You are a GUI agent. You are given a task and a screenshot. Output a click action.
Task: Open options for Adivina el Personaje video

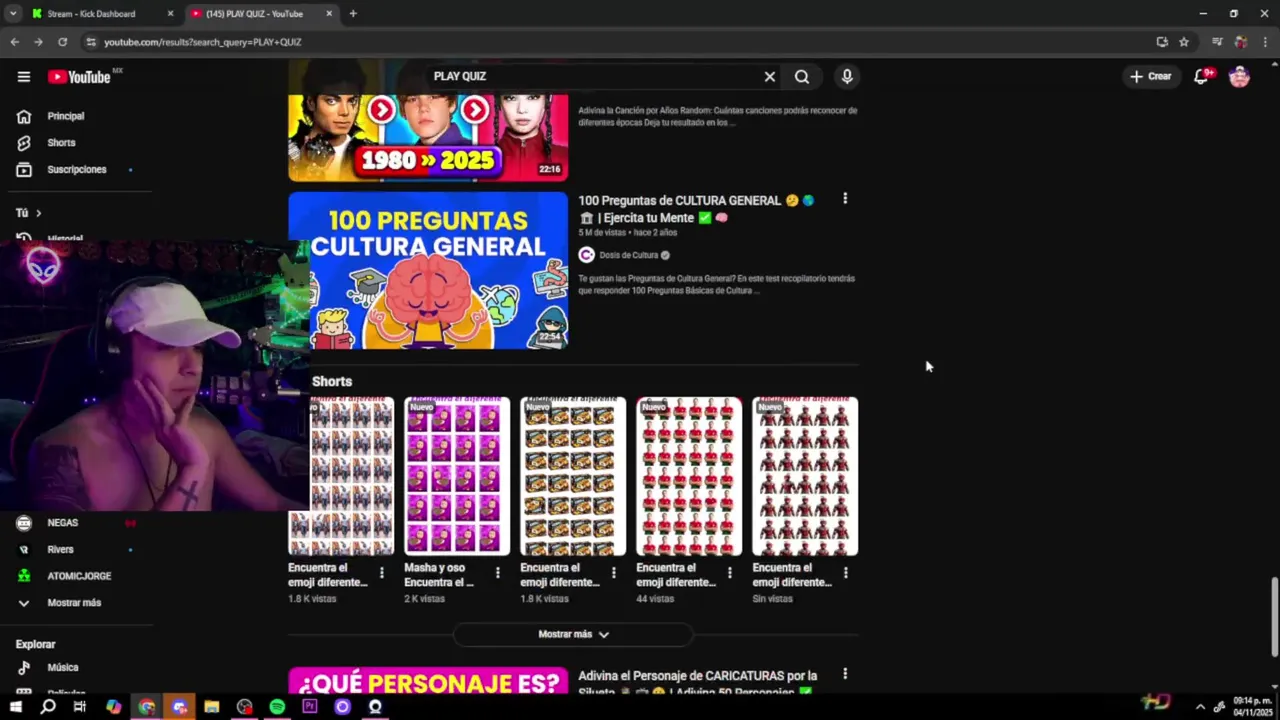[845, 674]
